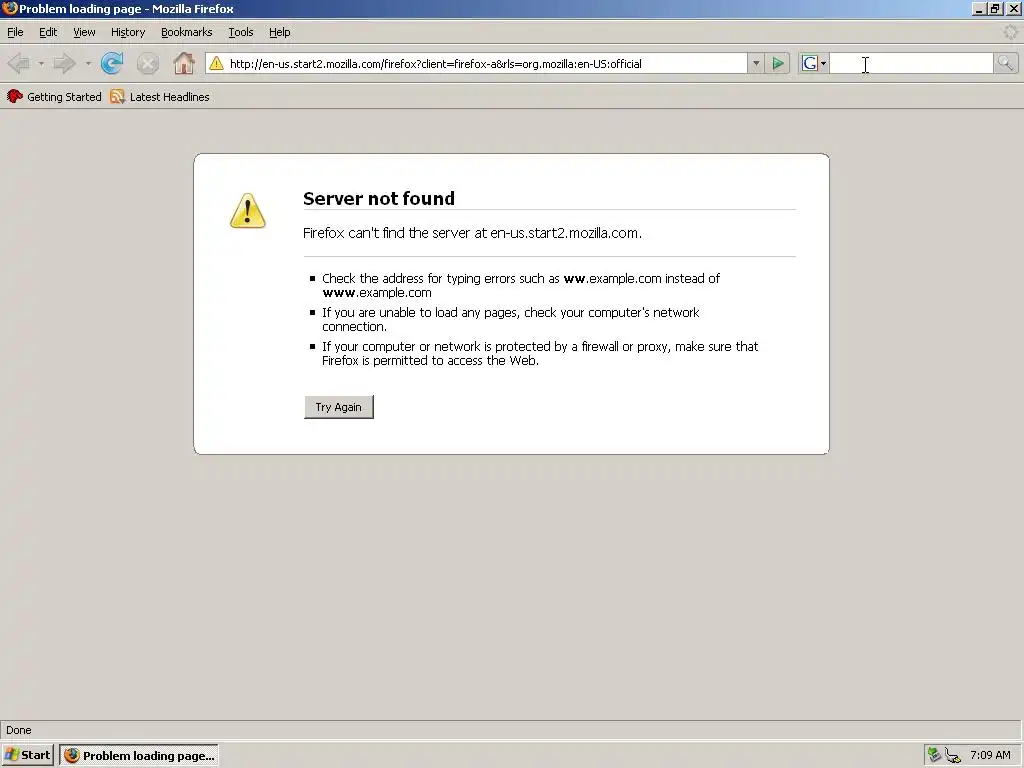Click the large yellow warning icon
1024x768 pixels.
(x=248, y=210)
